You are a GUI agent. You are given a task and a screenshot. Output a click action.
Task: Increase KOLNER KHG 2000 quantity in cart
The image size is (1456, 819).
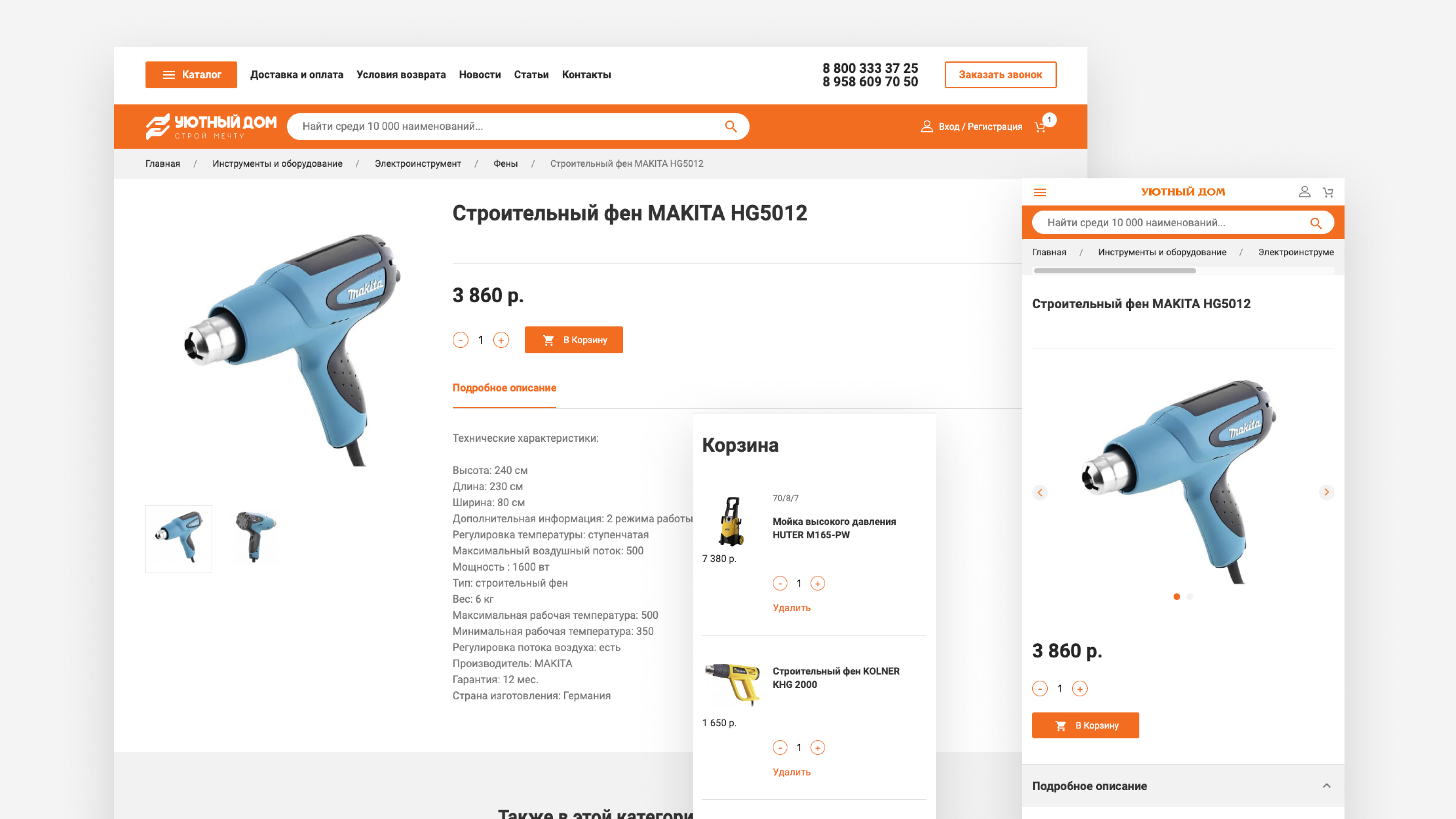tap(817, 747)
